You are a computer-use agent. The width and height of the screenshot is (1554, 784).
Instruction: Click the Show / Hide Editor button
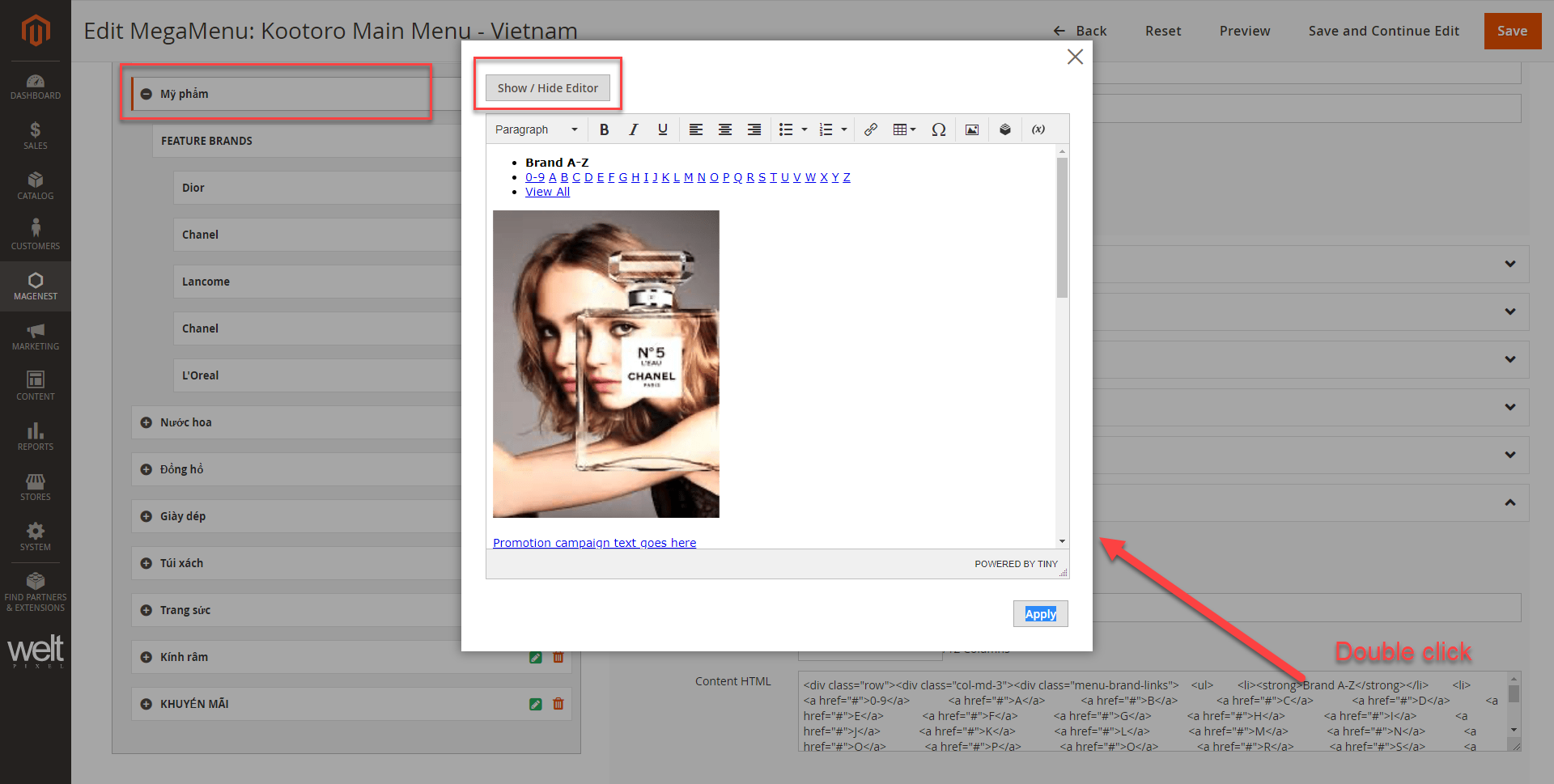548,88
